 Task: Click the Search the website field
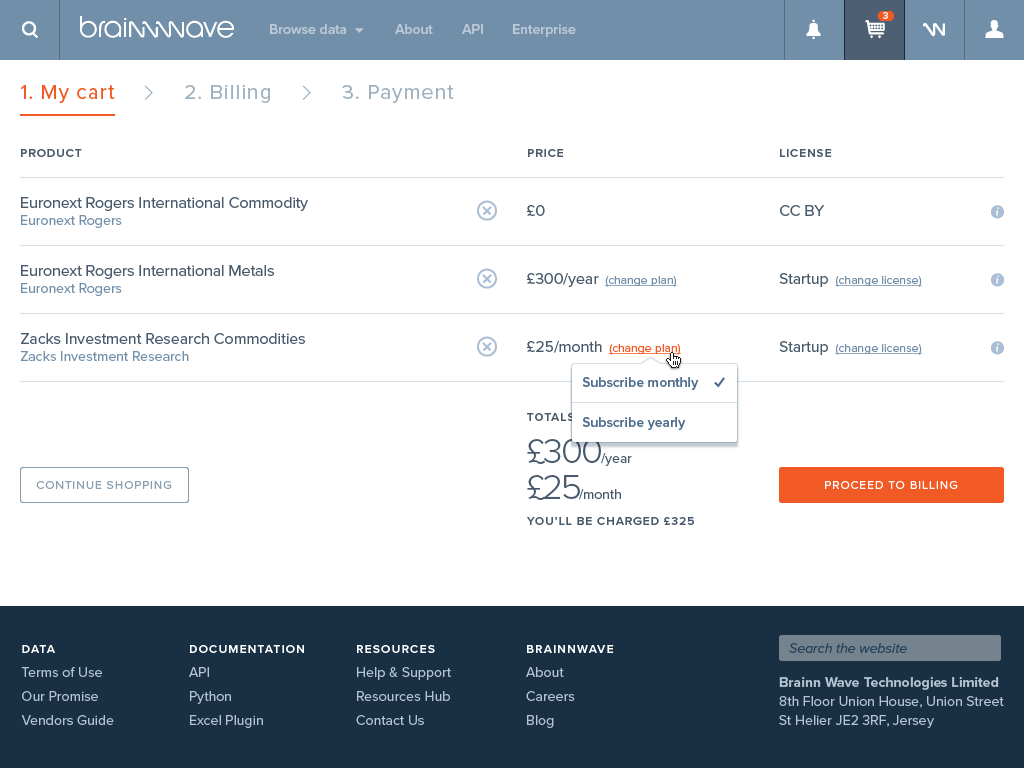tap(890, 648)
